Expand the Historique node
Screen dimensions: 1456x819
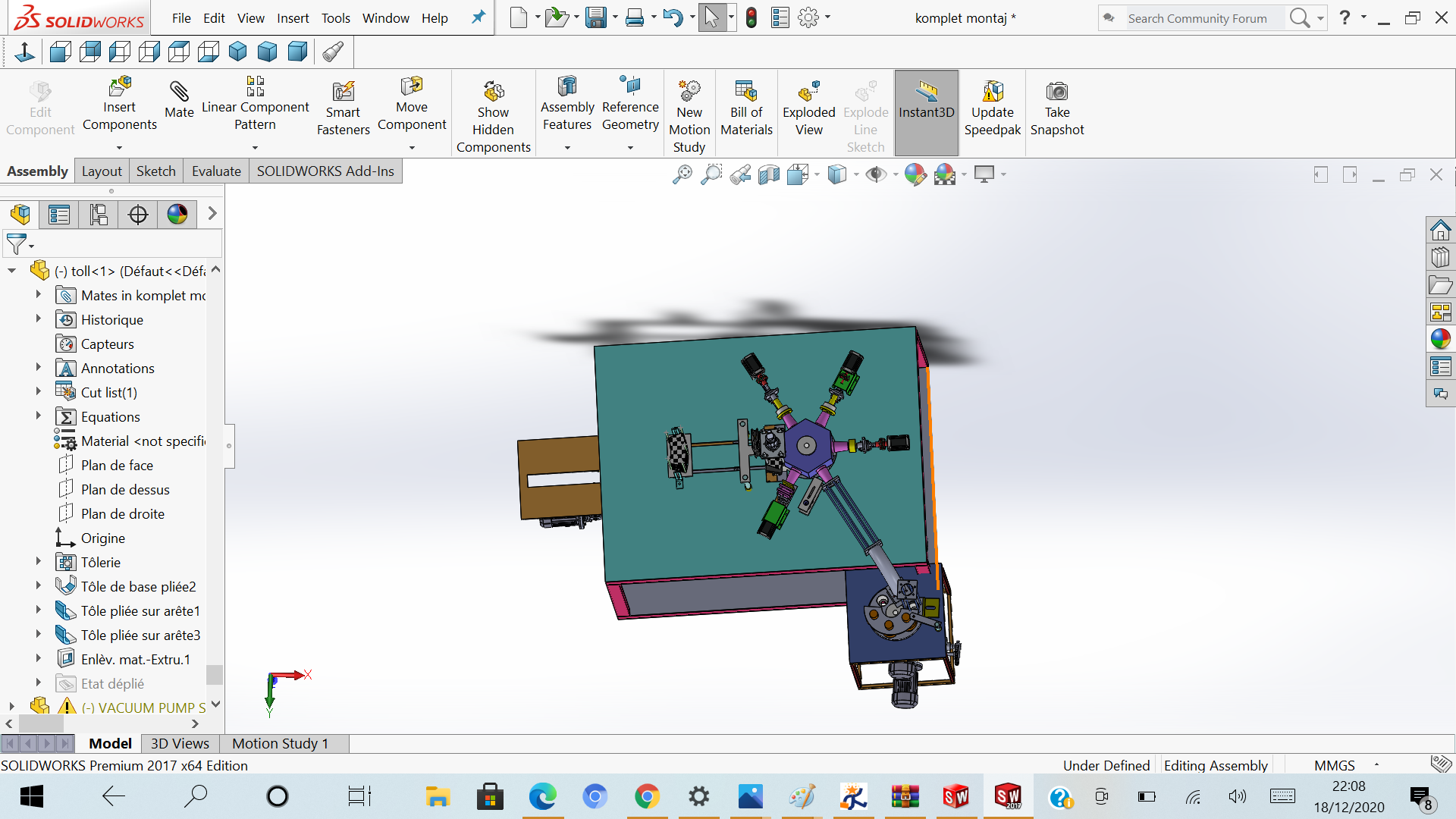point(38,319)
